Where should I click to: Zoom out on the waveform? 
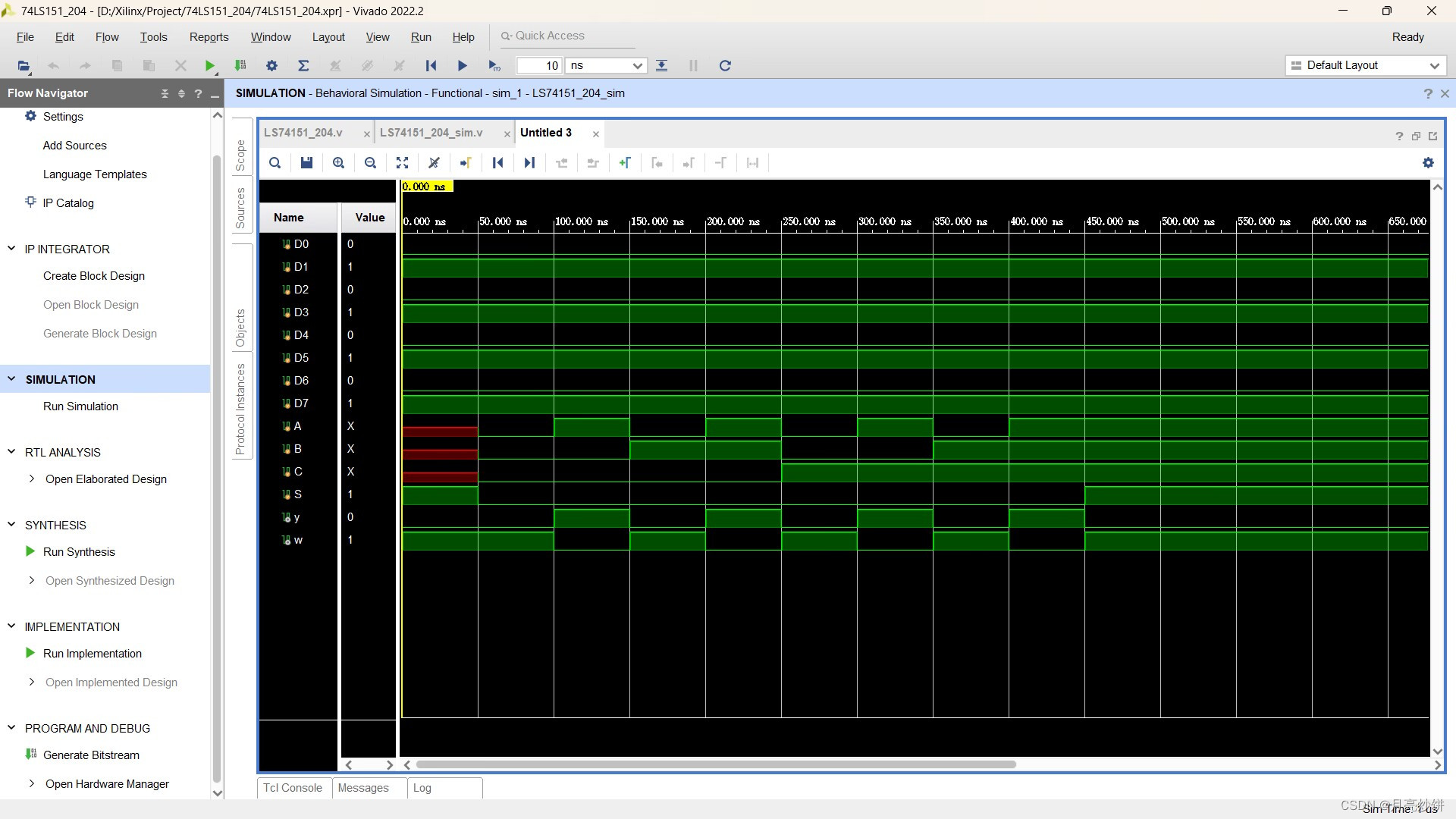coord(370,163)
